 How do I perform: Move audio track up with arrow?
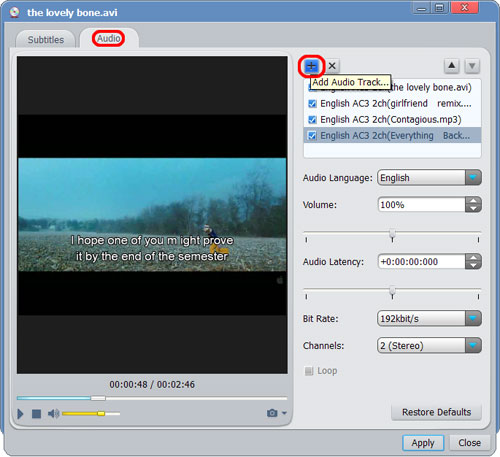(x=452, y=65)
